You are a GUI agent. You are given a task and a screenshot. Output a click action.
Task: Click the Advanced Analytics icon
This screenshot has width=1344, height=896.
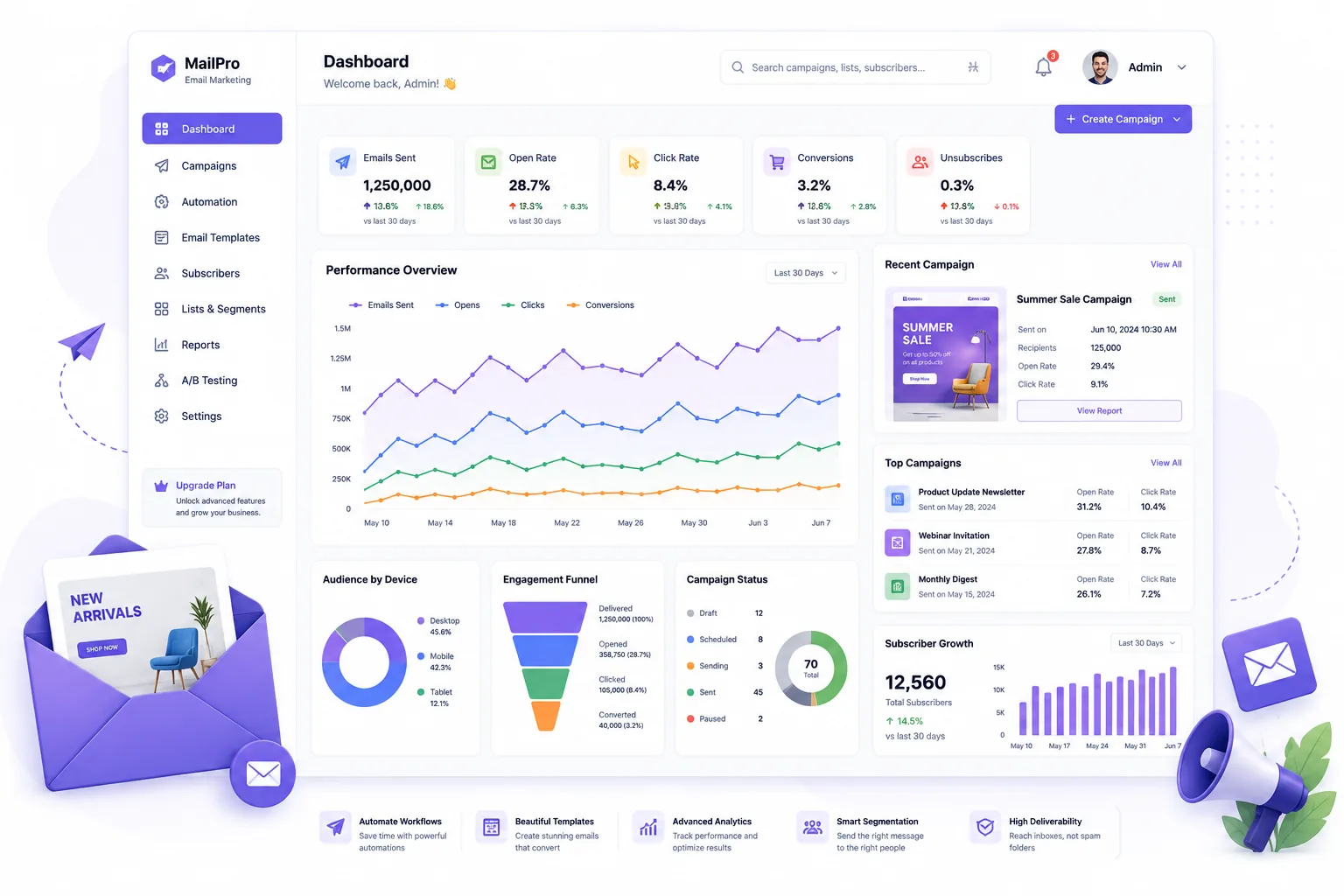click(x=648, y=827)
